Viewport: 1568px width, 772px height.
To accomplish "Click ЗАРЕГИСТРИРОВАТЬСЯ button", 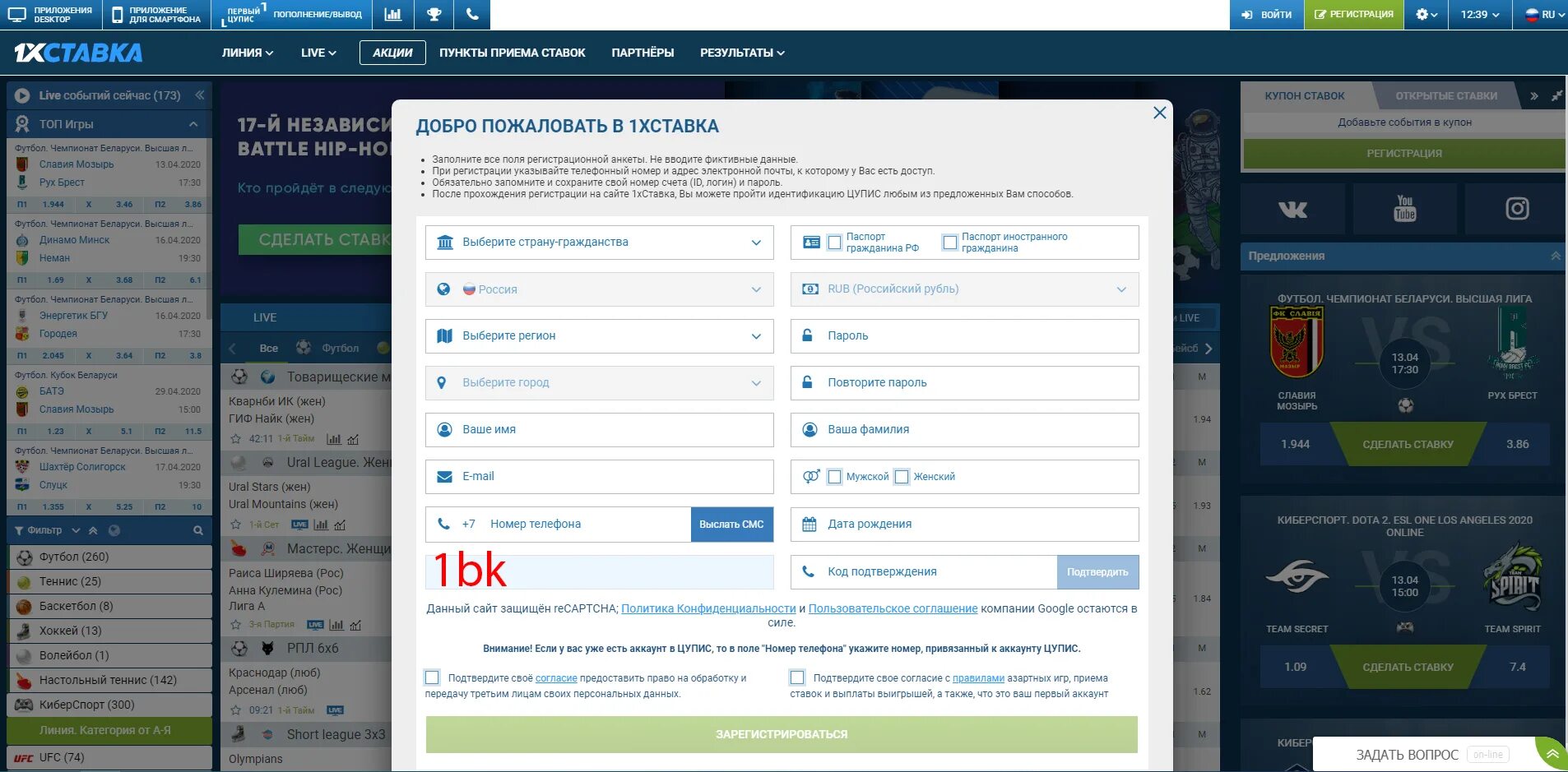I will [x=782, y=734].
